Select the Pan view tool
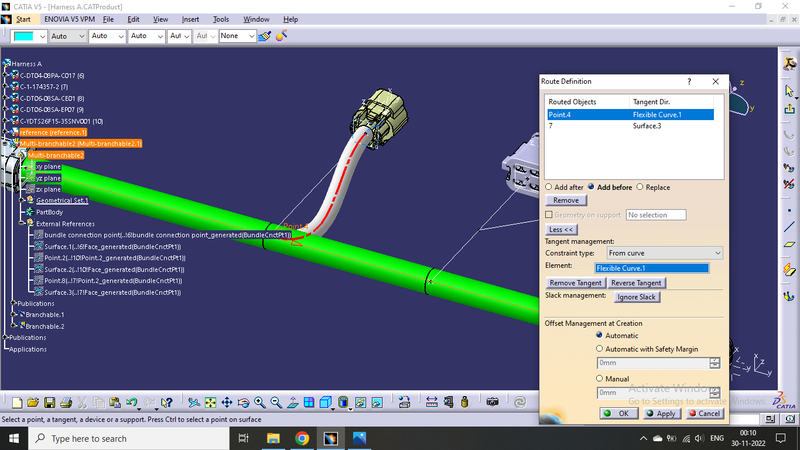Viewport: 800px width, 450px height. [x=227, y=403]
